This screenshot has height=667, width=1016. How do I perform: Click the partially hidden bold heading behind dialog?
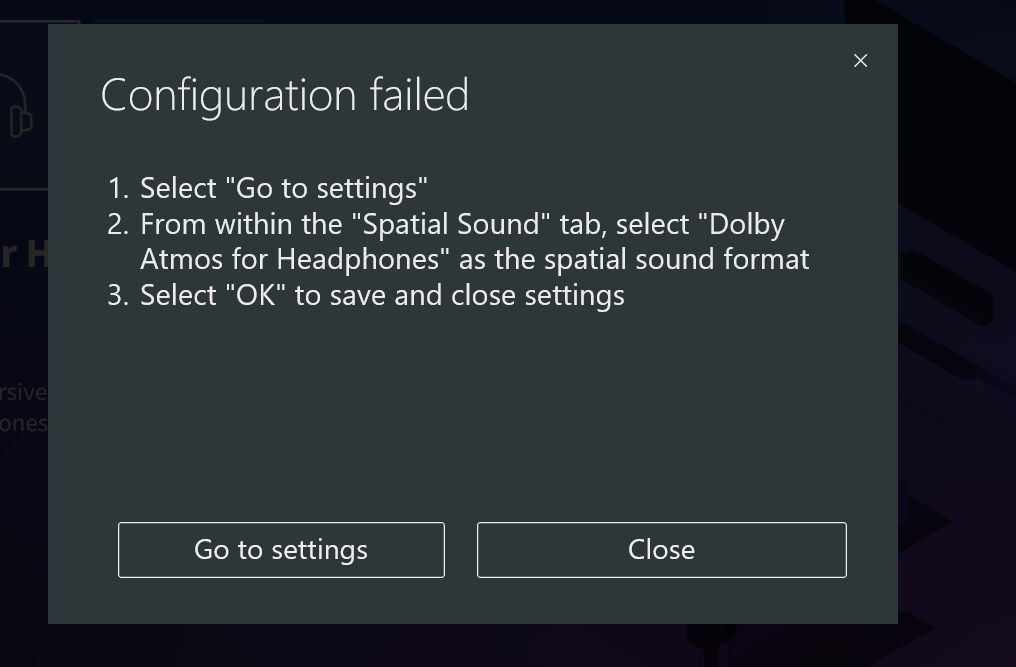(22, 255)
